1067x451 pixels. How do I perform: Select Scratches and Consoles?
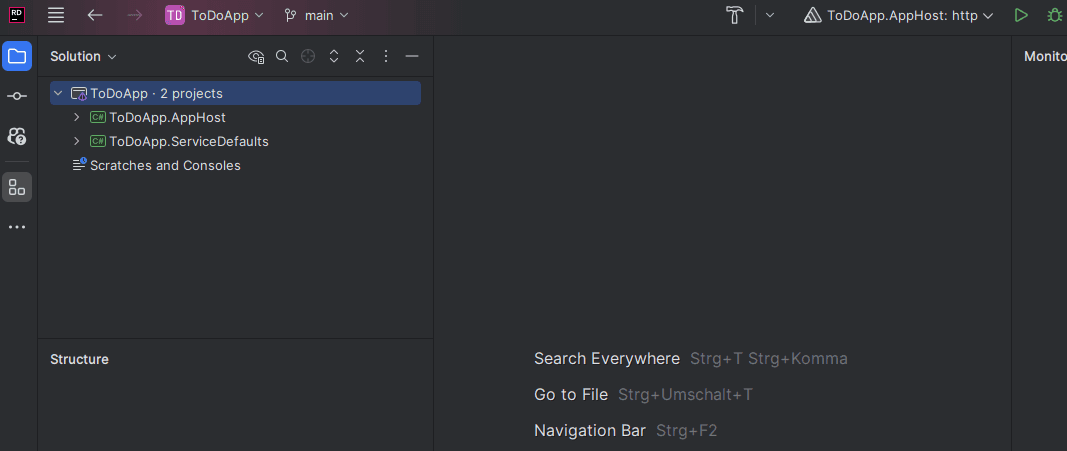coord(165,165)
